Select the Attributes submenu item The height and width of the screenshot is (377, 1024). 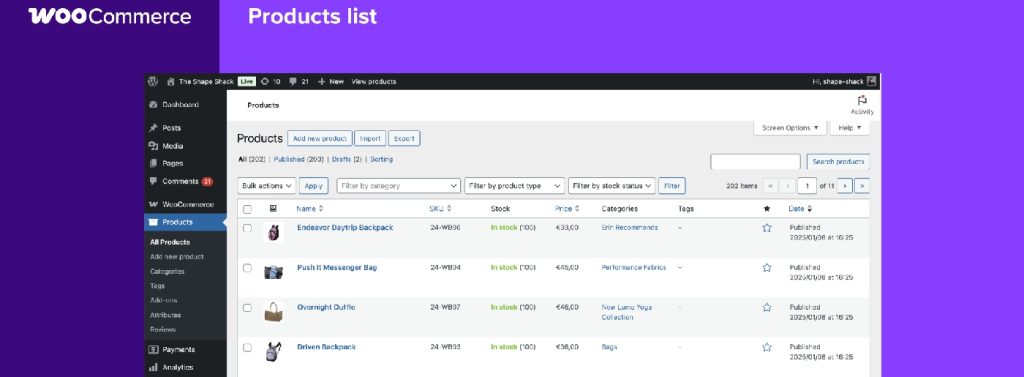pos(165,315)
